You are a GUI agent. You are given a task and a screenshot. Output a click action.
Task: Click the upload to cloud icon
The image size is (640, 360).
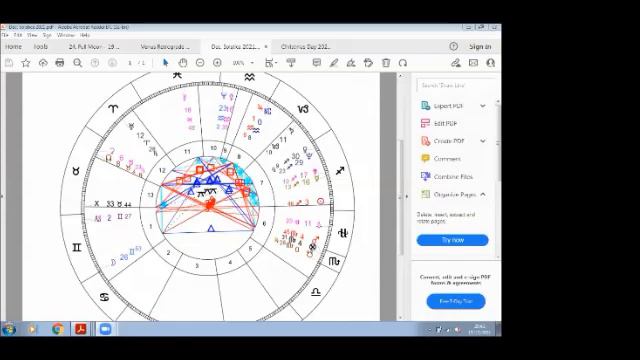[x=43, y=63]
